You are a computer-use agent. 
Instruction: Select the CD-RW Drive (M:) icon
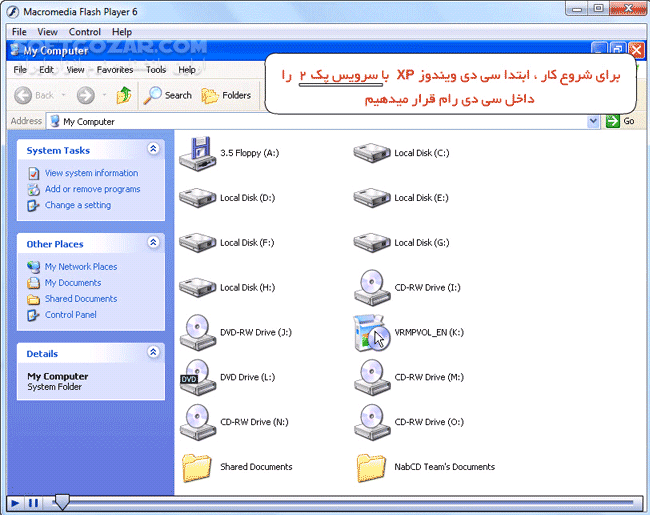click(x=372, y=377)
